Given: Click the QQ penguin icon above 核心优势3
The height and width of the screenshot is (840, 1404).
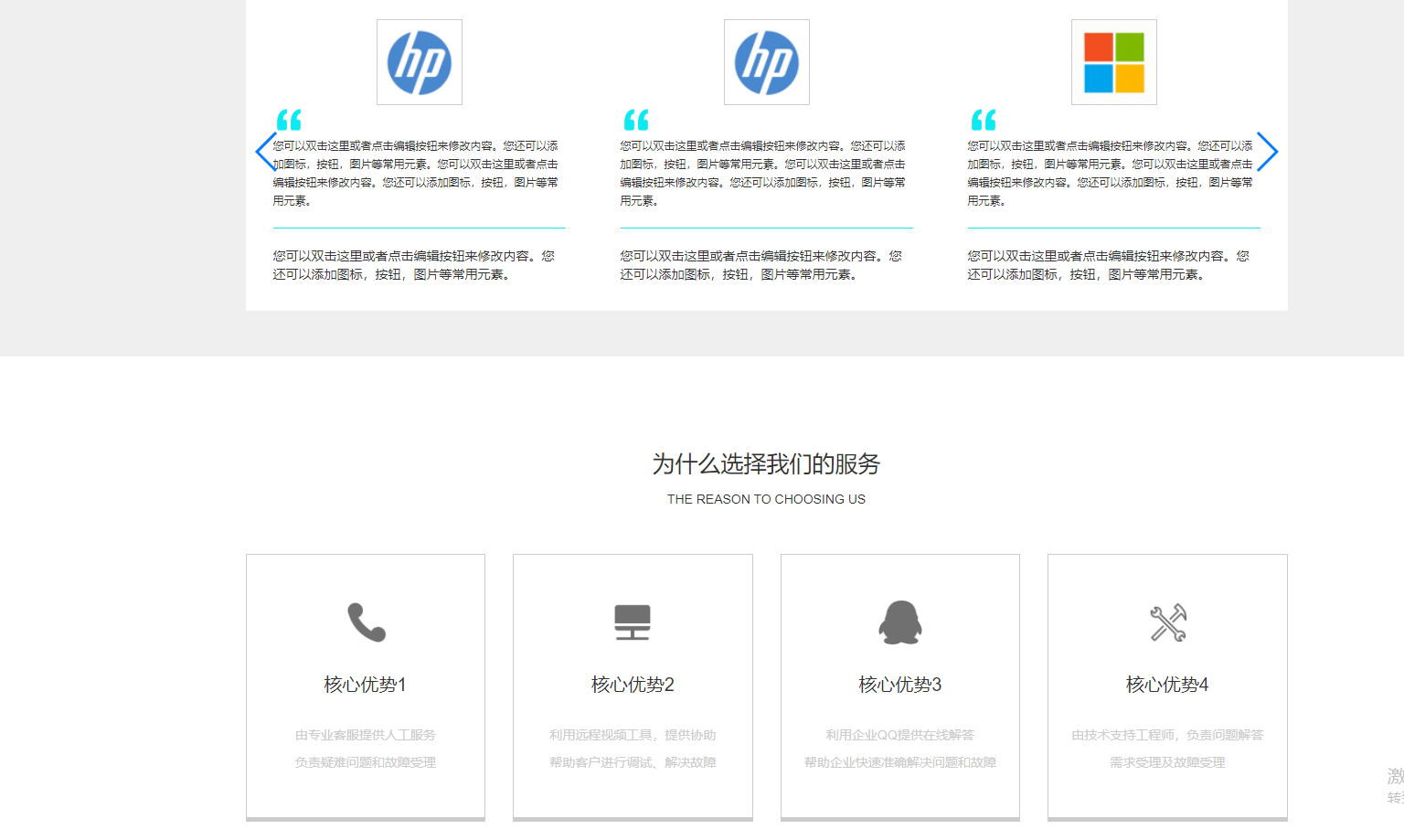Looking at the screenshot, I should coord(899,623).
